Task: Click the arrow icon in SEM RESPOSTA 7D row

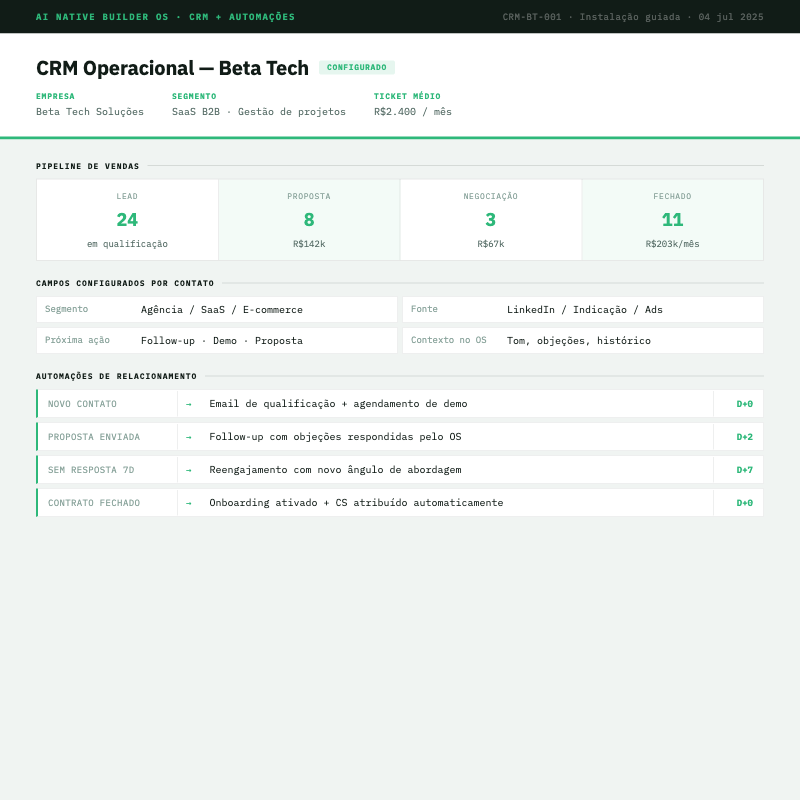Action: click(x=189, y=470)
